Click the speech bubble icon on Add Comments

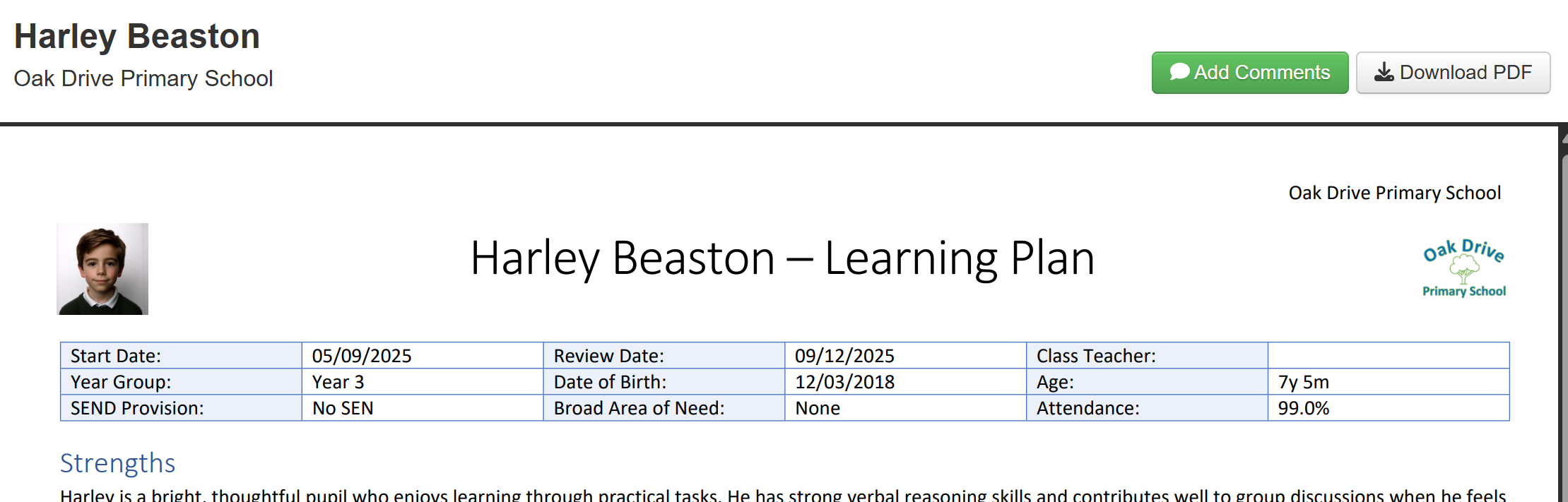1179,72
